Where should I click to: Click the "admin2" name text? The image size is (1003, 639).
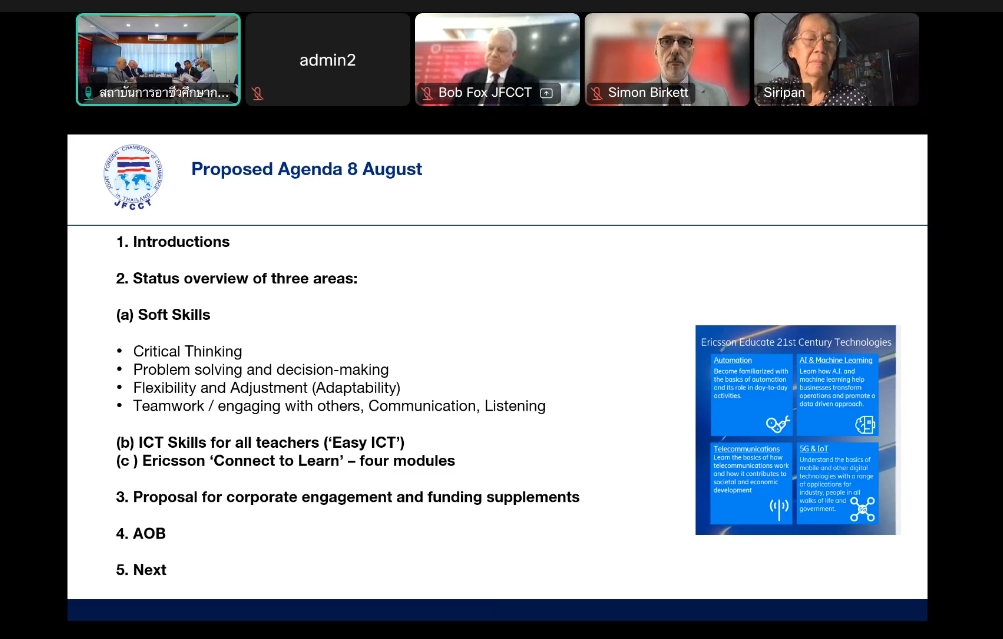pos(328,60)
